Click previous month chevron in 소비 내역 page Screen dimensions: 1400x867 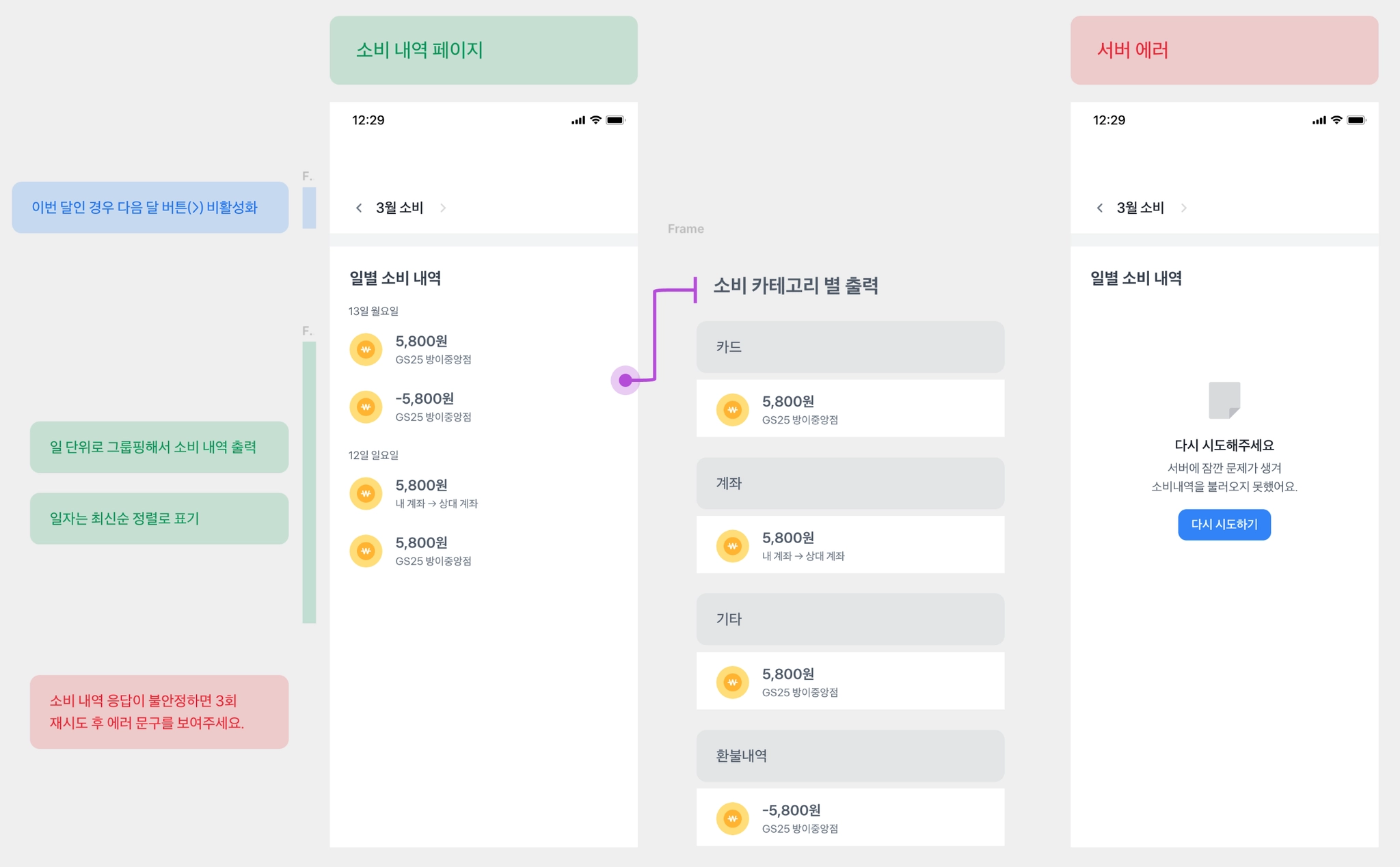(x=359, y=208)
